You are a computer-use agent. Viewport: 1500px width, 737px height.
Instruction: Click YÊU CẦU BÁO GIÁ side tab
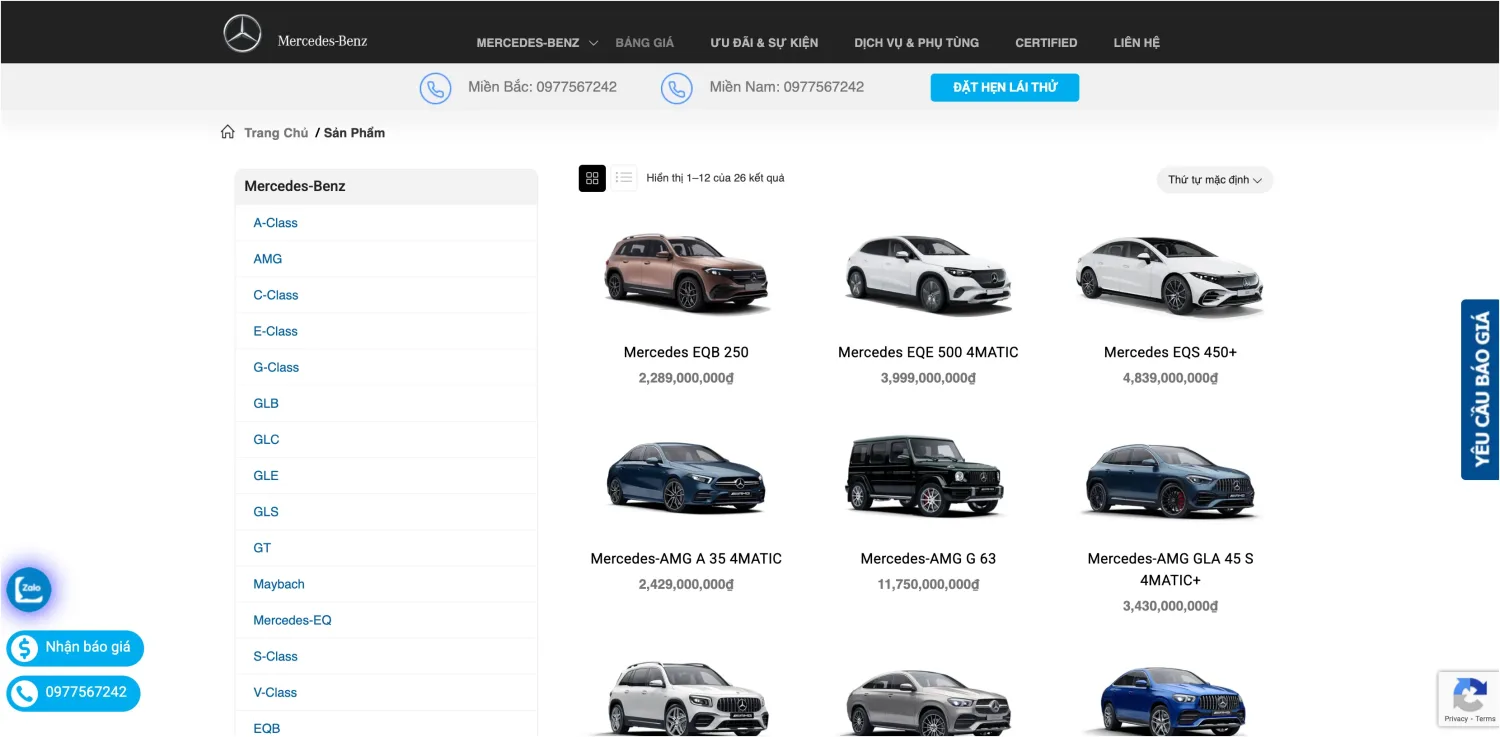1481,390
